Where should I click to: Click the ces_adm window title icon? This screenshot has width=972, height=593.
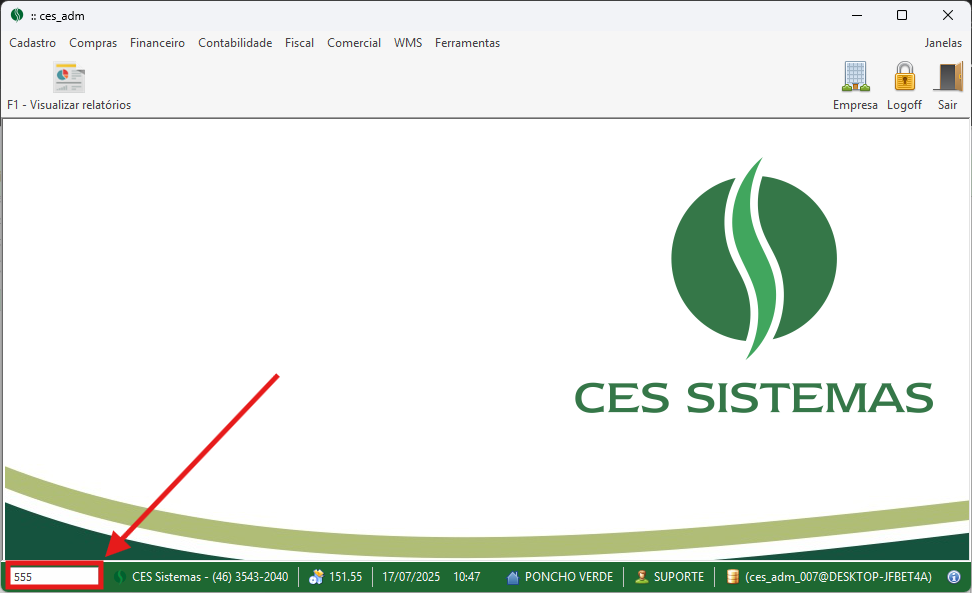tap(17, 15)
